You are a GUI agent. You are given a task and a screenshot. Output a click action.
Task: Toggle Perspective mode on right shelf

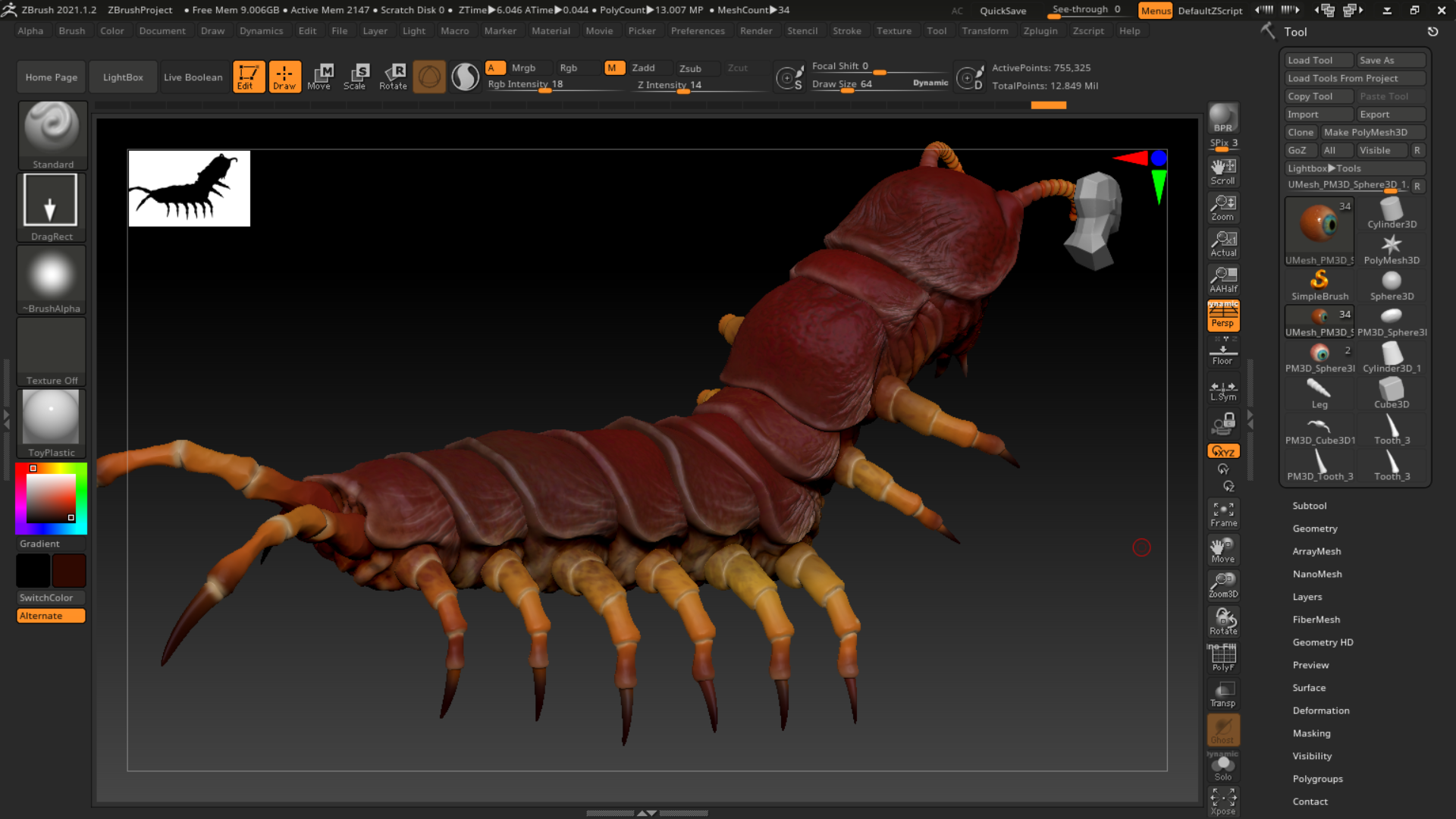pyautogui.click(x=1222, y=315)
